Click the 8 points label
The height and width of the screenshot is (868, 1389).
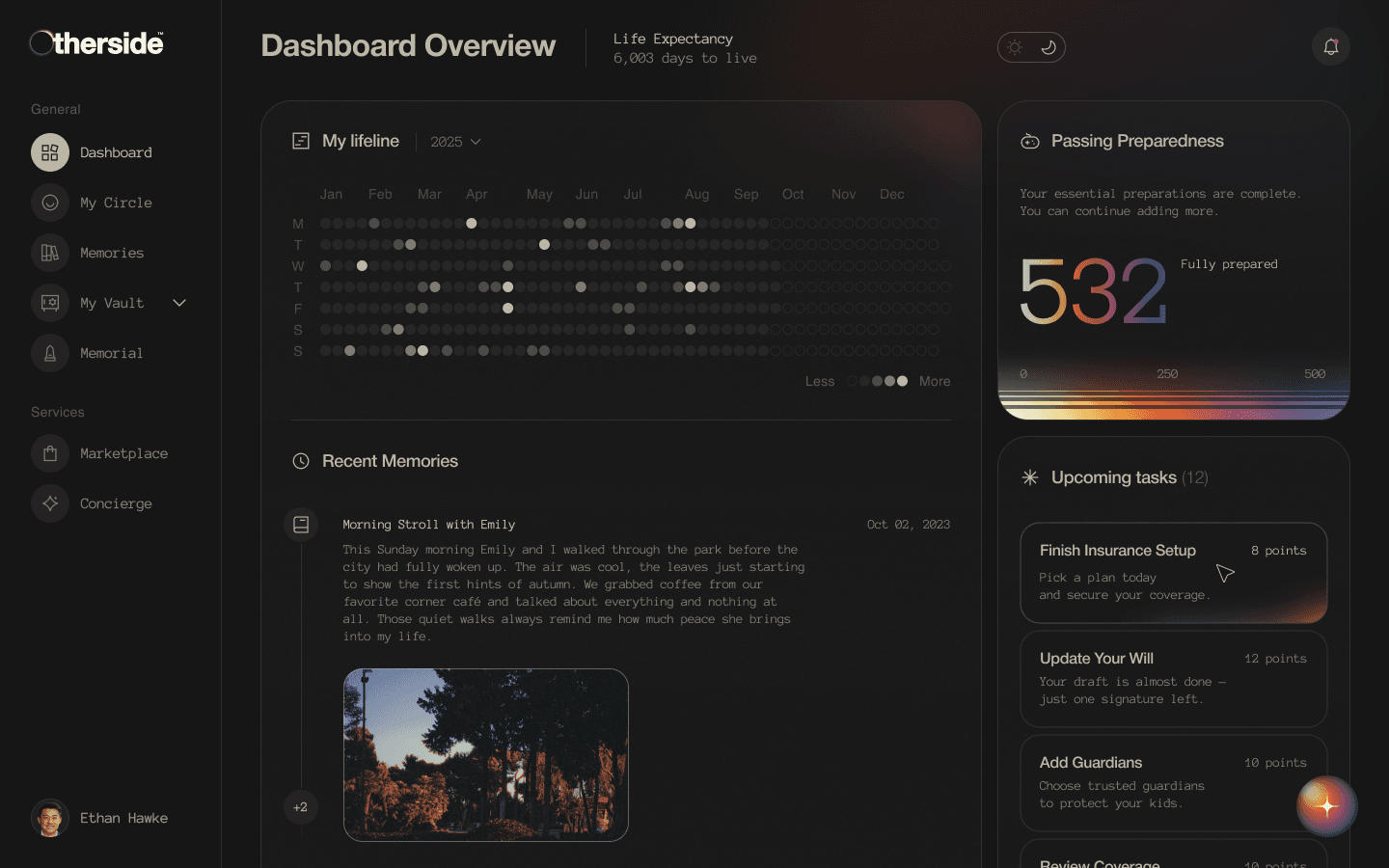[1279, 551]
